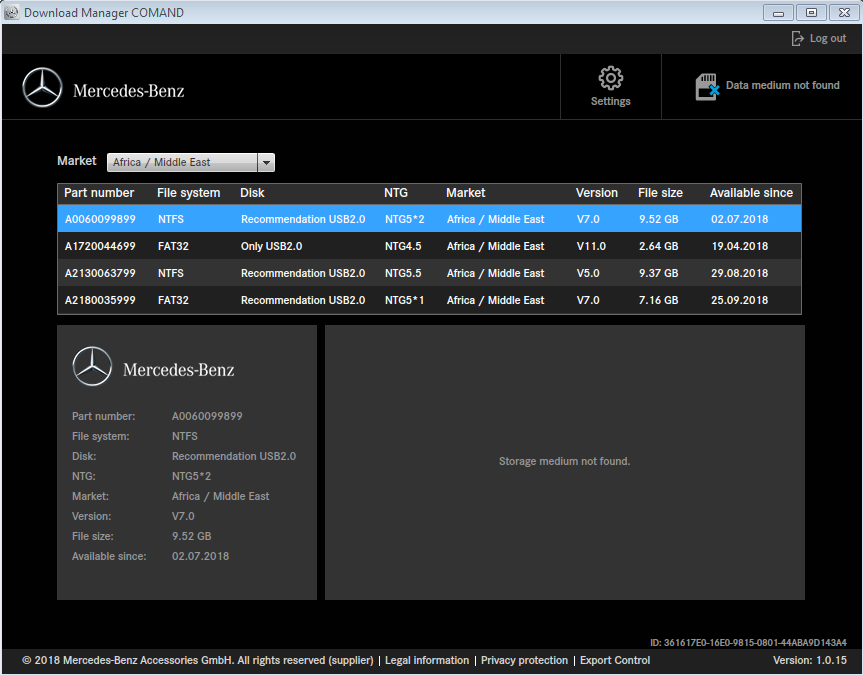This screenshot has height=675, width=863.
Task: Open the Legal information link
Action: tap(427, 660)
